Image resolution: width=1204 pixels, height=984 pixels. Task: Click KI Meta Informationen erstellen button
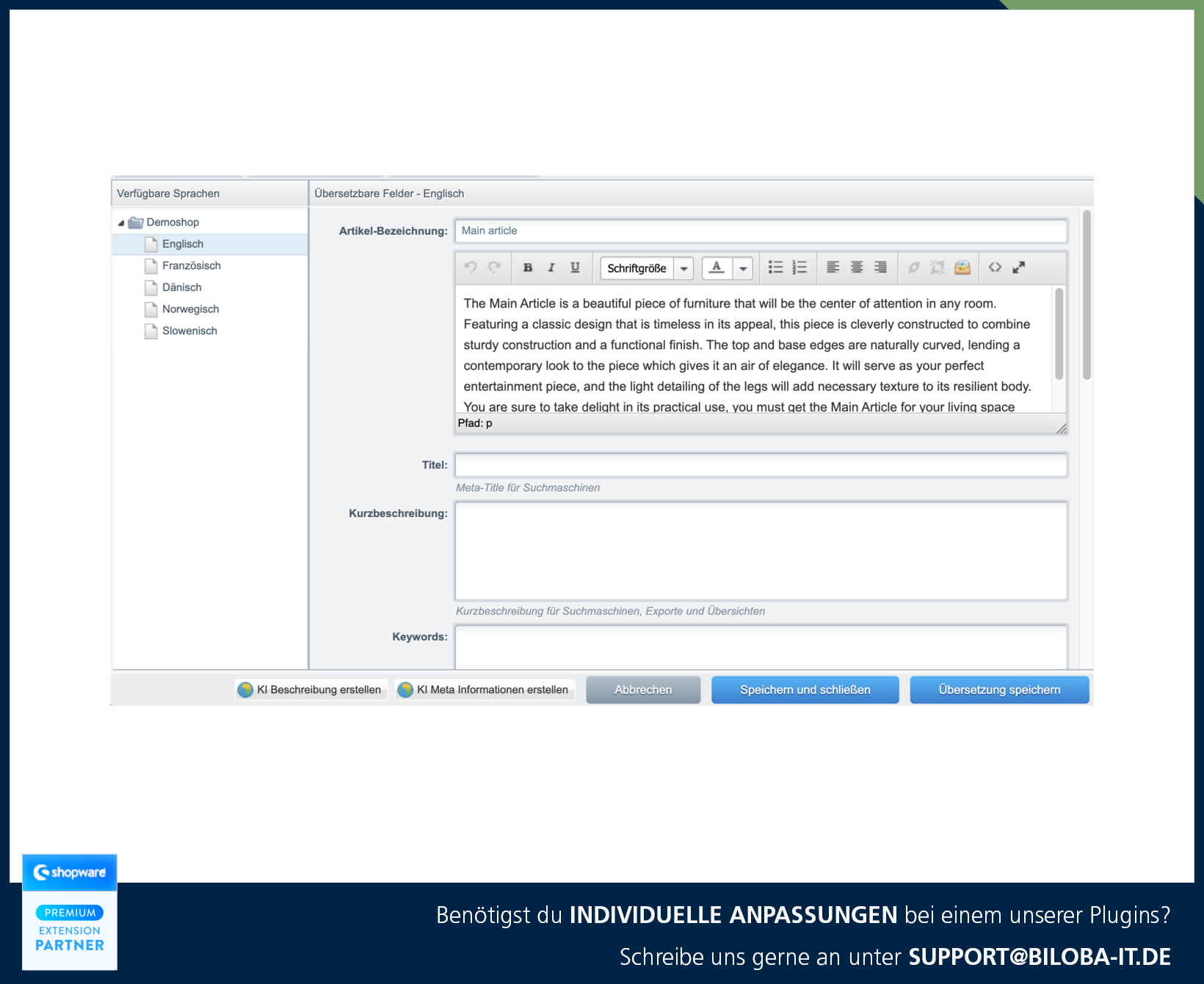(485, 690)
